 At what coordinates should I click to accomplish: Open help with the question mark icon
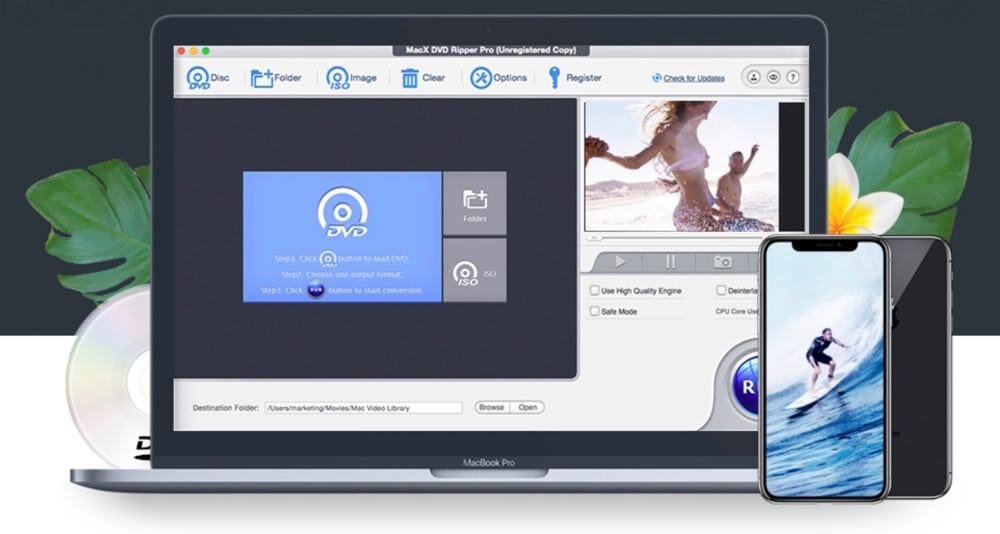point(793,77)
